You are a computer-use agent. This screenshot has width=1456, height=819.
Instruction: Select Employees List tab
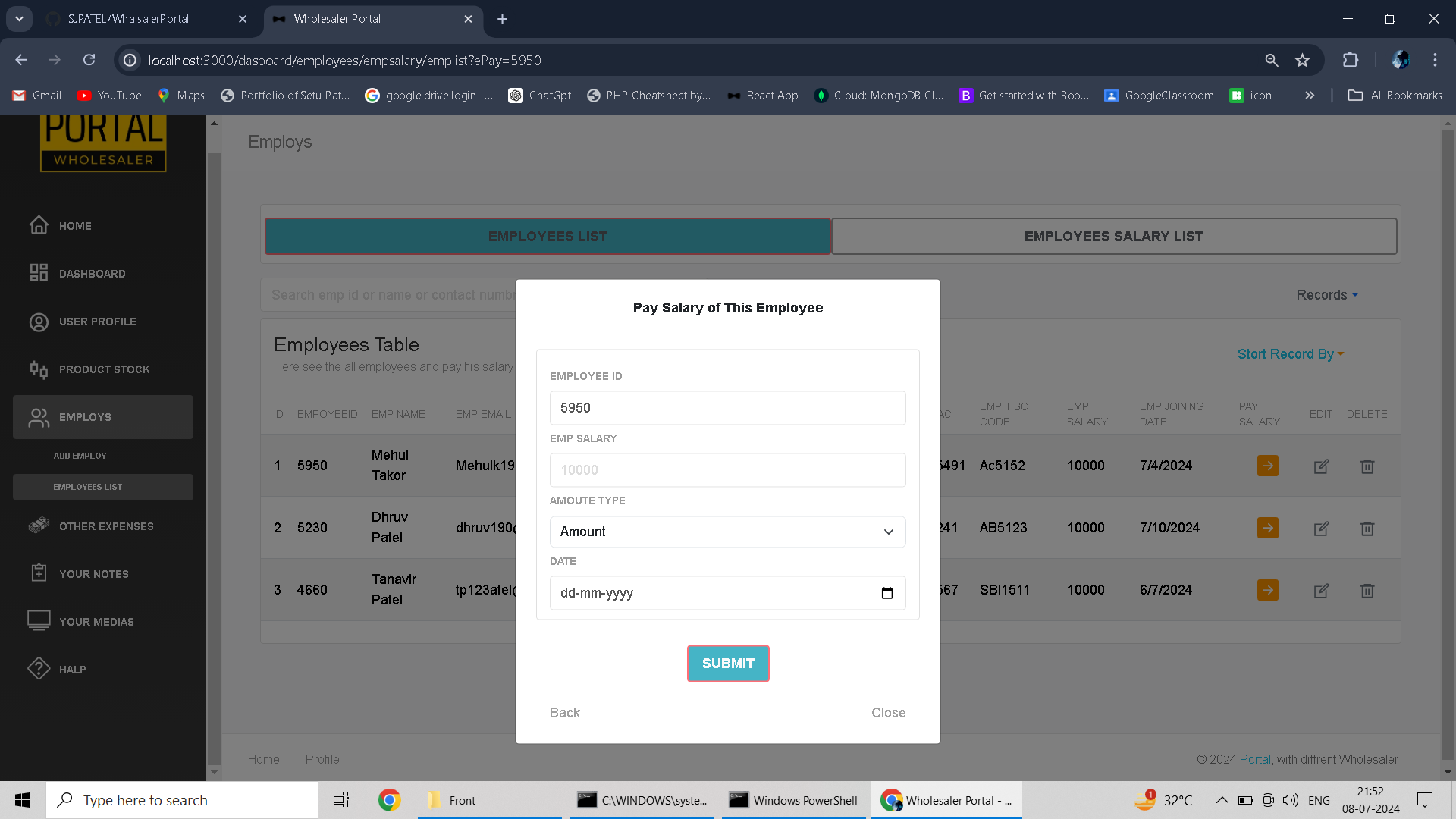(x=548, y=237)
